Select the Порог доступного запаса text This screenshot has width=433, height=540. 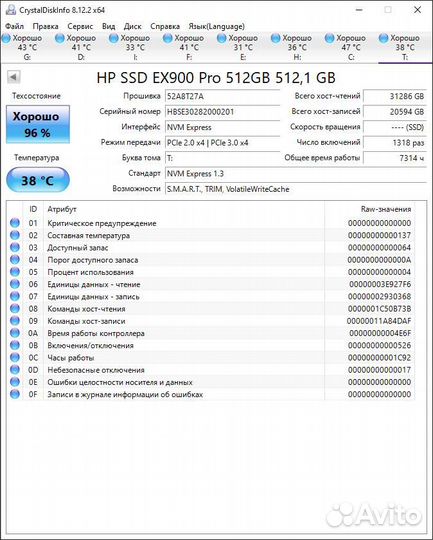pos(93,260)
